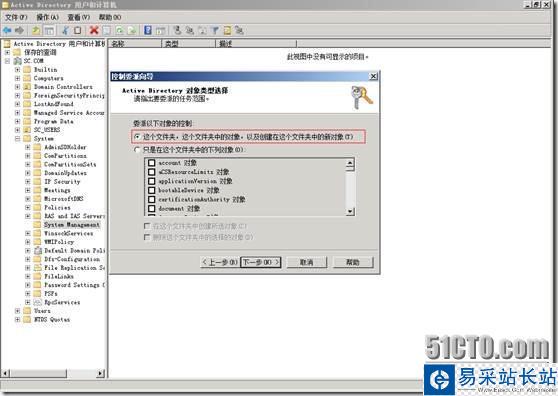Click the Export list toolbar icon
This screenshot has width=558, height=396.
tap(132, 31)
